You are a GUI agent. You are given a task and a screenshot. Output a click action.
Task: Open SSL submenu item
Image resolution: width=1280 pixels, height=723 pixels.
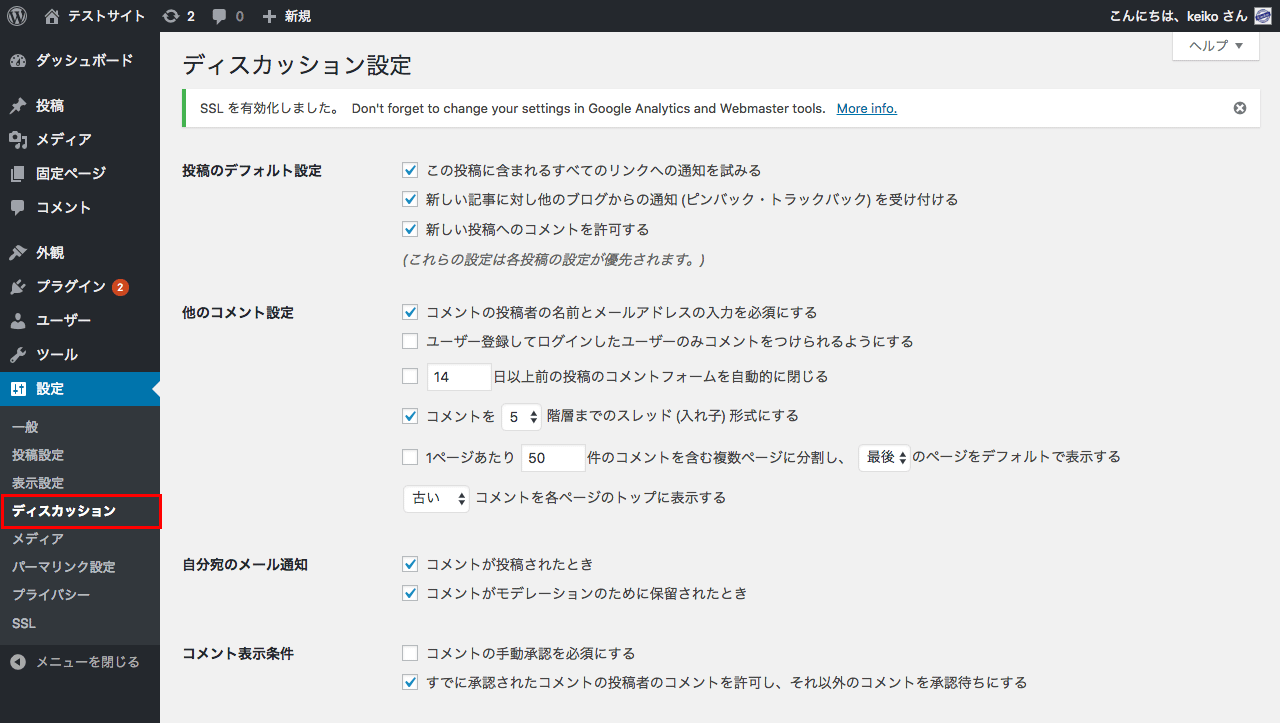tap(24, 623)
